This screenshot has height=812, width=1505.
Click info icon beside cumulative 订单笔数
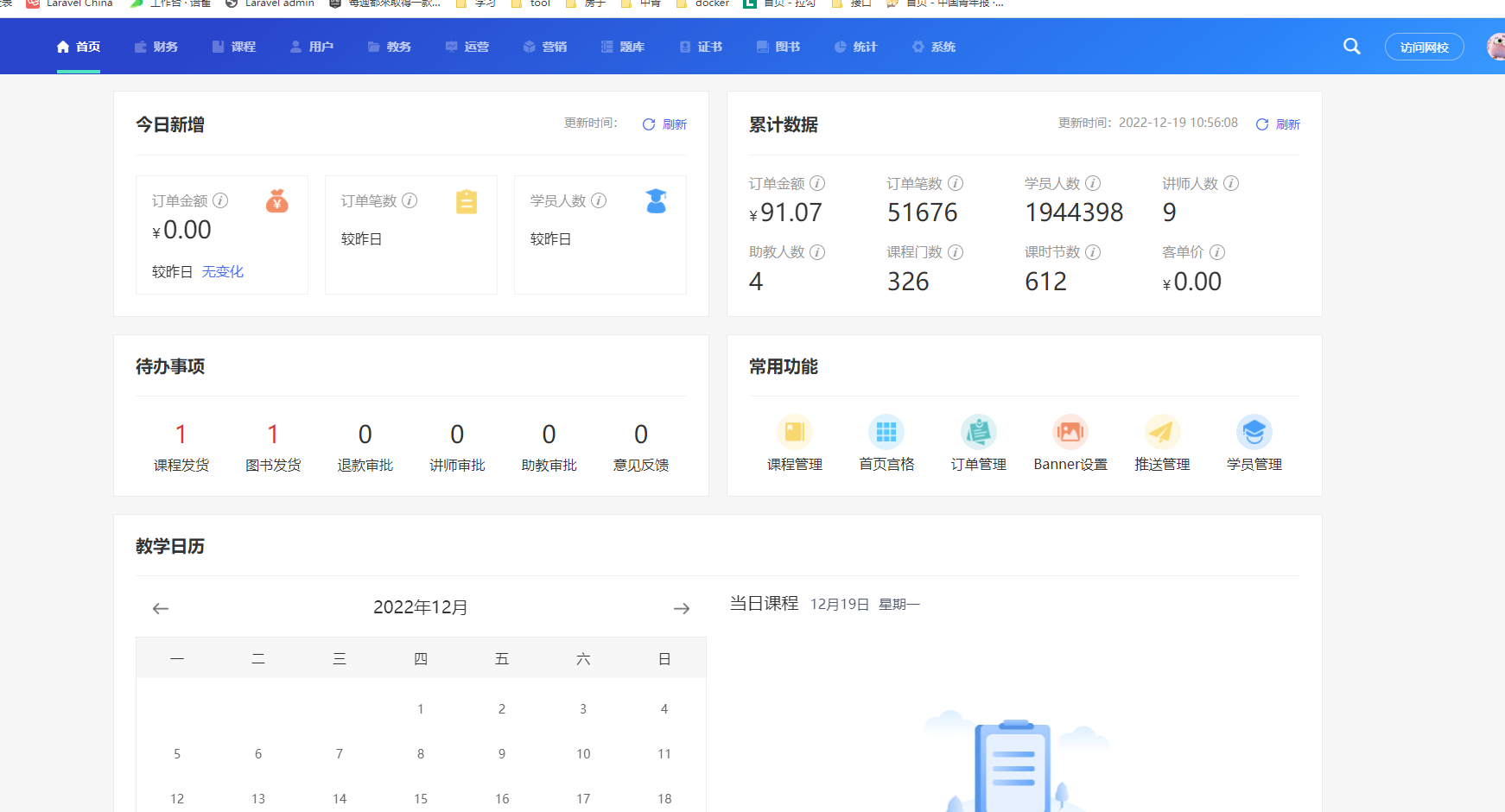(956, 183)
